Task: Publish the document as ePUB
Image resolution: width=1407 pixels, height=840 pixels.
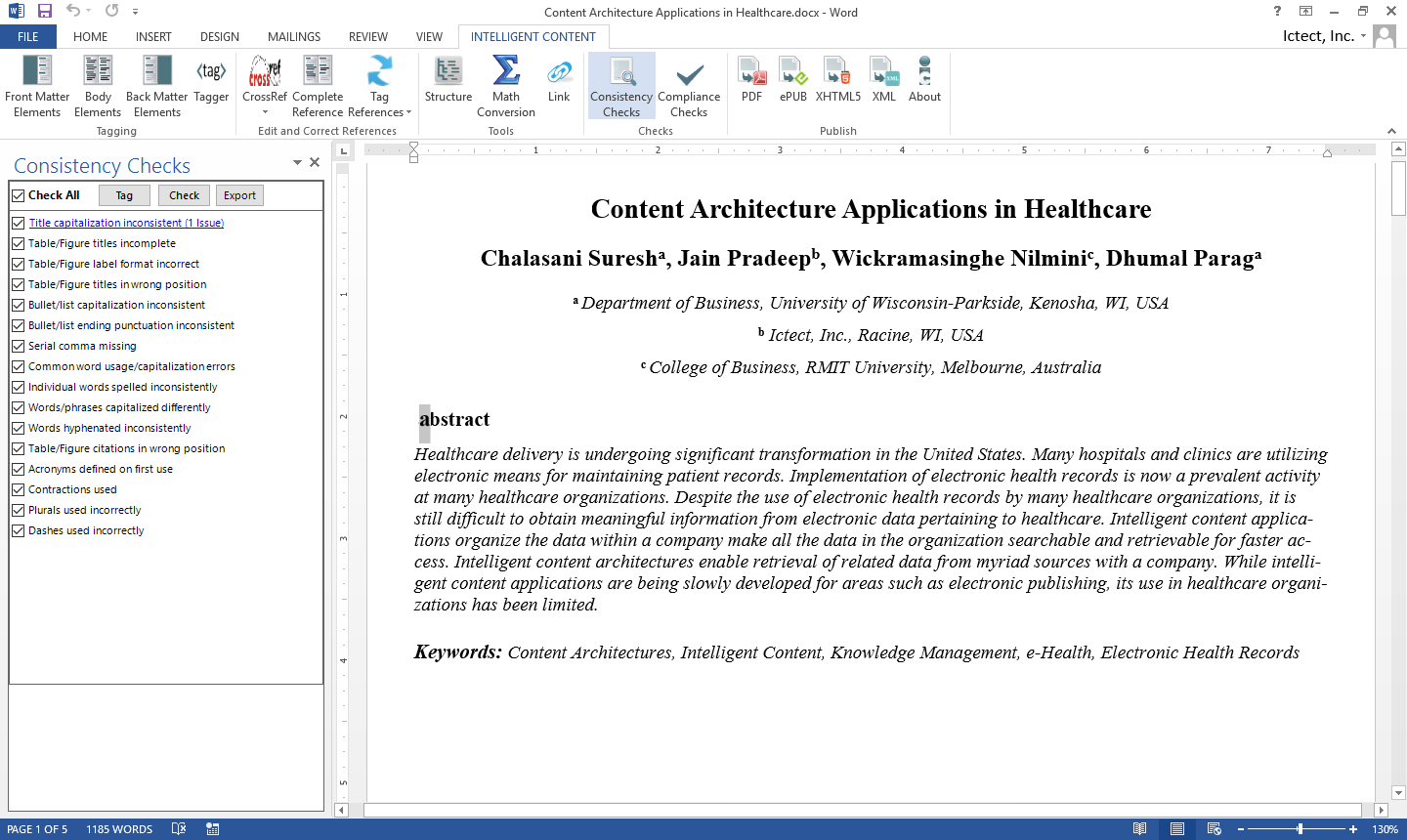Action: coord(793,80)
